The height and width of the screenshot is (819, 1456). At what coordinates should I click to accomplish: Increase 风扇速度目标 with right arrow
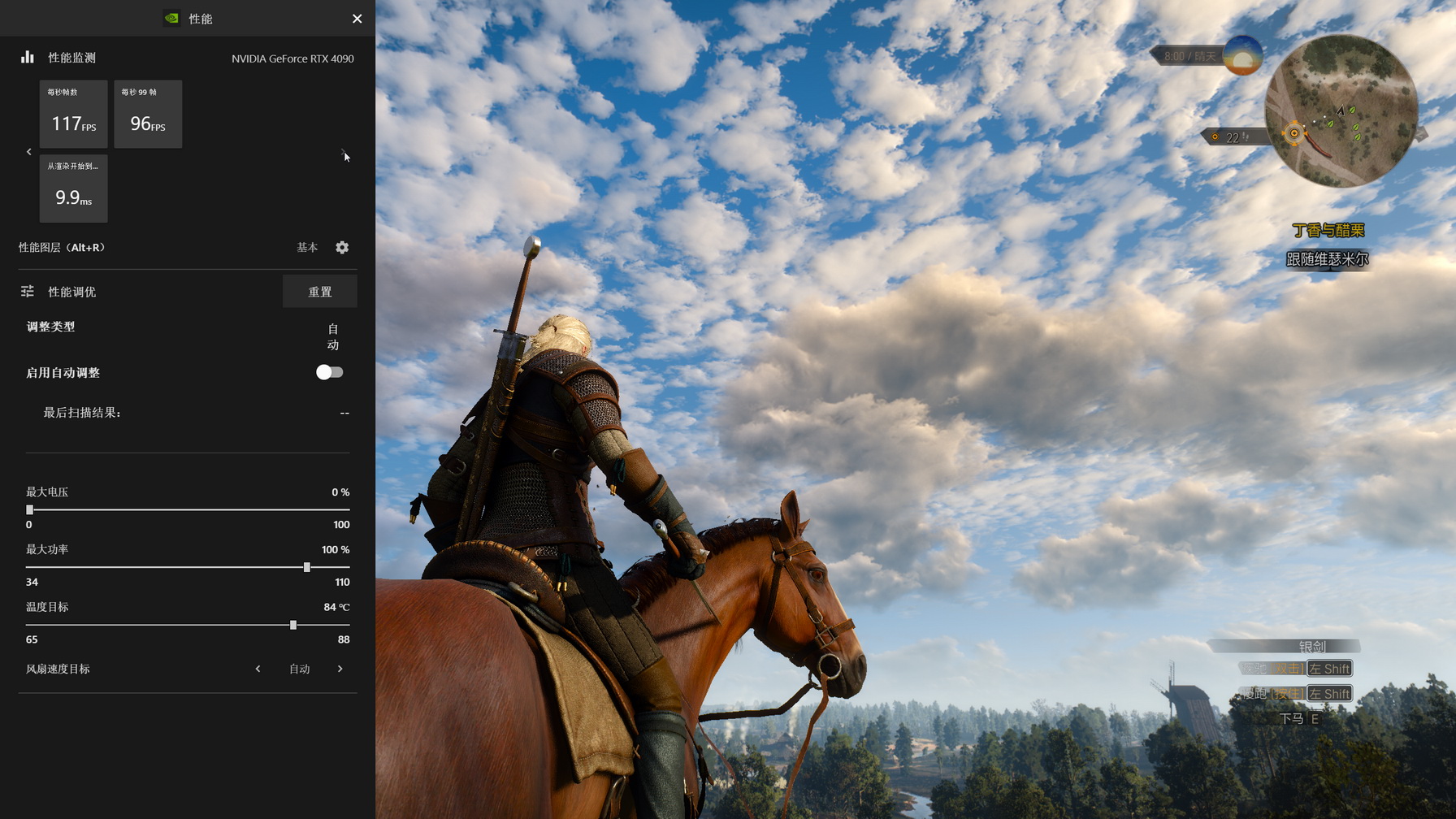(340, 669)
